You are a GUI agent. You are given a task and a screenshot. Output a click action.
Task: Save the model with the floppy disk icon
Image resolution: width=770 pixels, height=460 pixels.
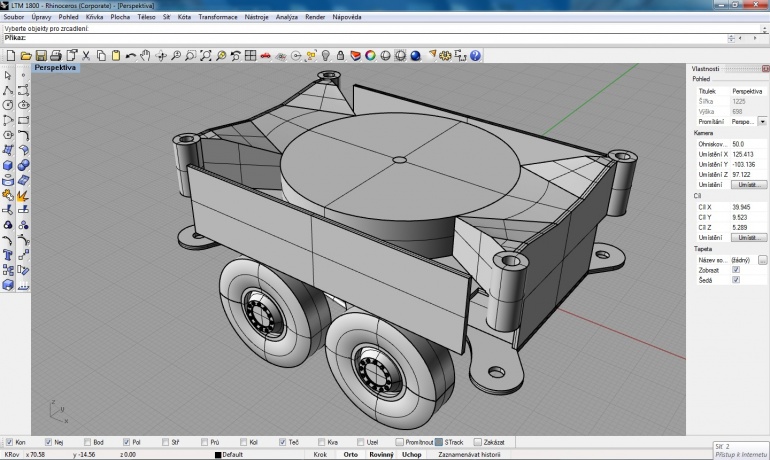click(x=41, y=55)
